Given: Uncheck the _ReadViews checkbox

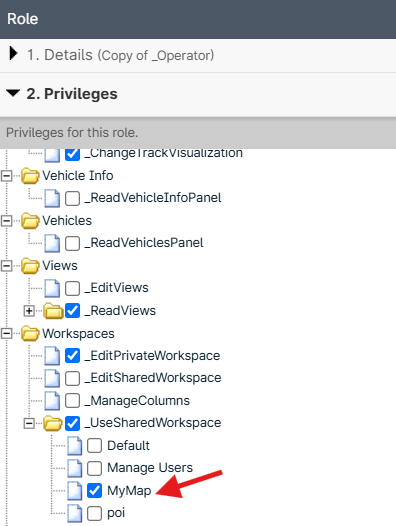Looking at the screenshot, I should pyautogui.click(x=72, y=311).
